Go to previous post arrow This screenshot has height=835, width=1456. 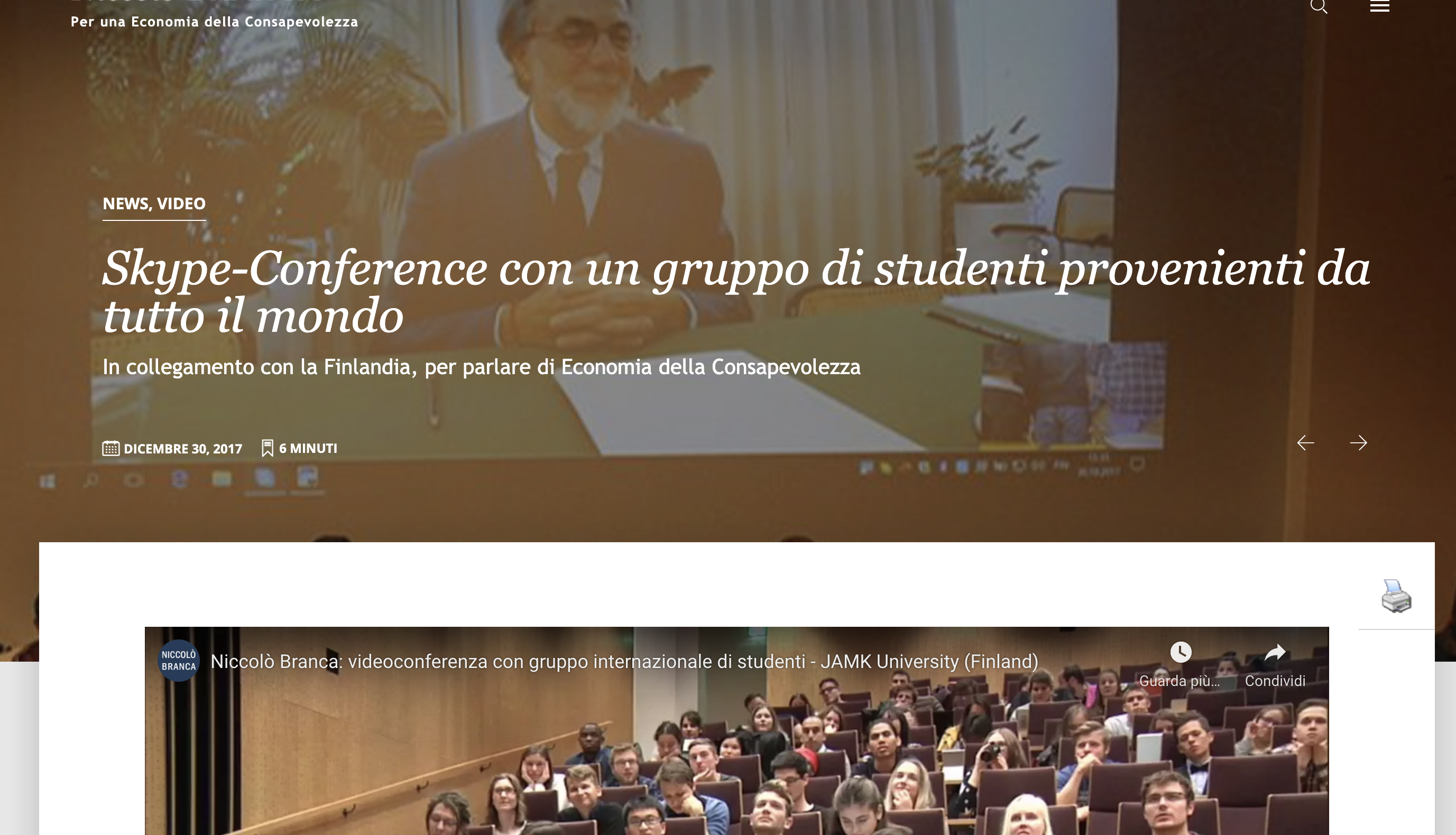pyautogui.click(x=1305, y=443)
